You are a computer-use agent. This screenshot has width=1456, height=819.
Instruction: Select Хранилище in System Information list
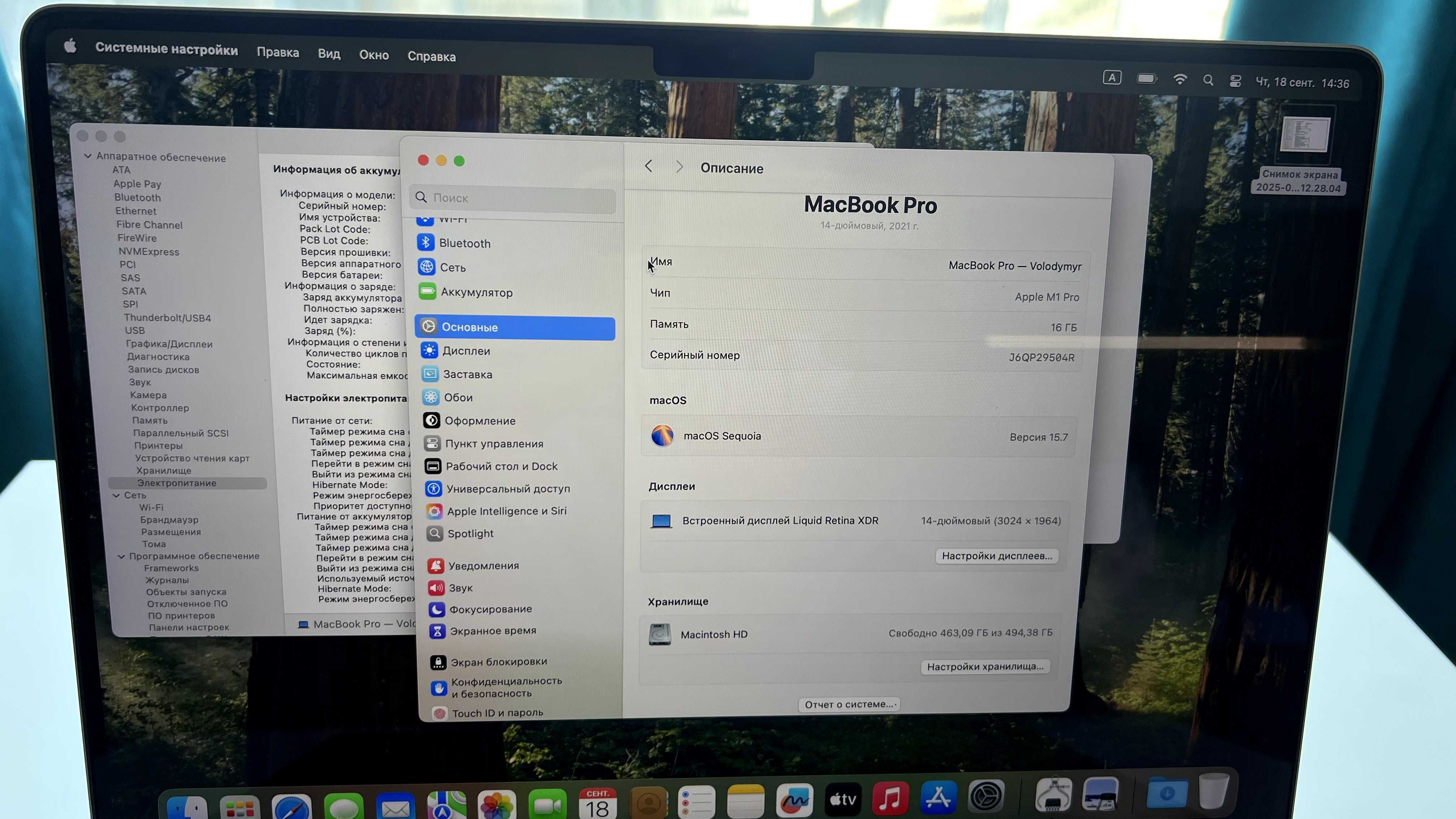[x=164, y=470]
